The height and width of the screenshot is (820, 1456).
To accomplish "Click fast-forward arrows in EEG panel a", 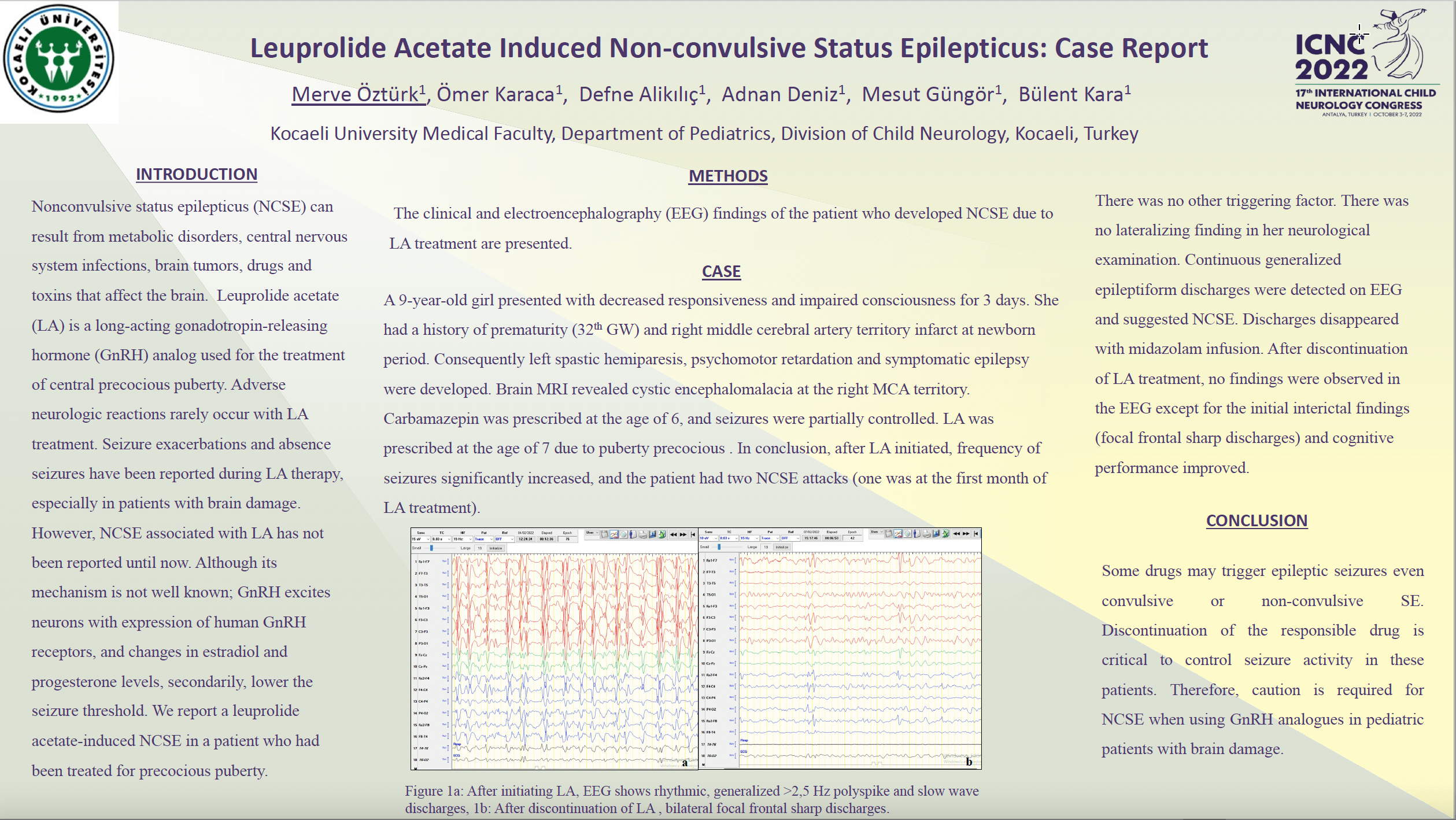I will (683, 534).
